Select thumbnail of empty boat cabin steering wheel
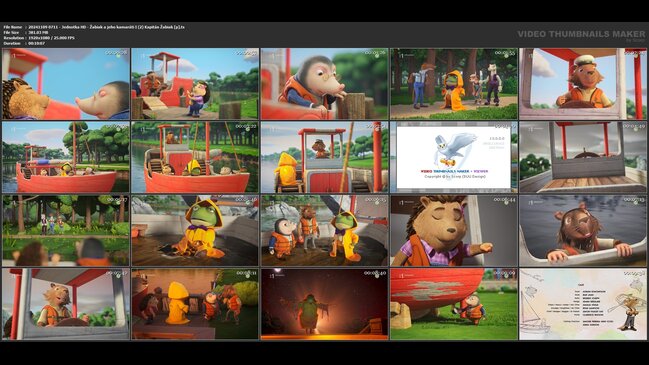The width and height of the screenshot is (649, 365). pos(583,157)
